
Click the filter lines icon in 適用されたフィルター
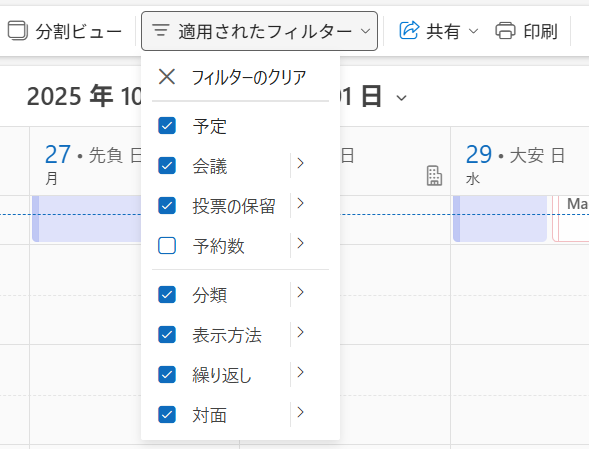pyautogui.click(x=161, y=30)
